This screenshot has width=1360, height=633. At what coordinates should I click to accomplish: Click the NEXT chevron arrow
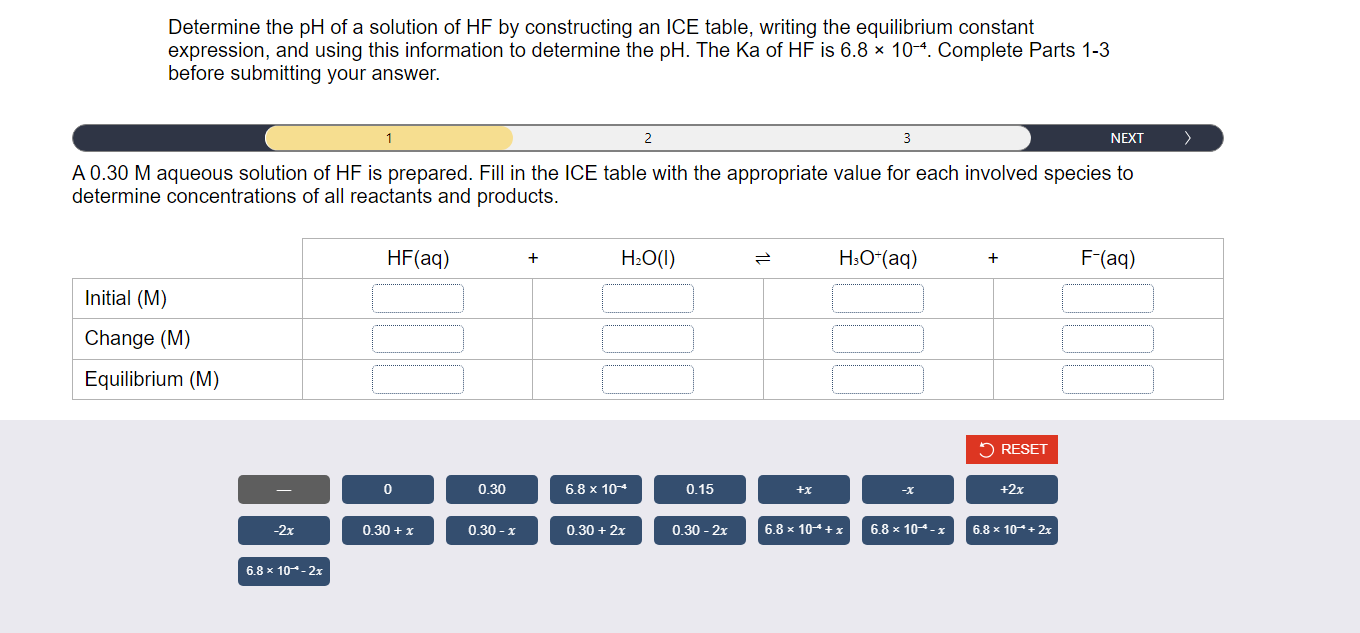(1187, 138)
